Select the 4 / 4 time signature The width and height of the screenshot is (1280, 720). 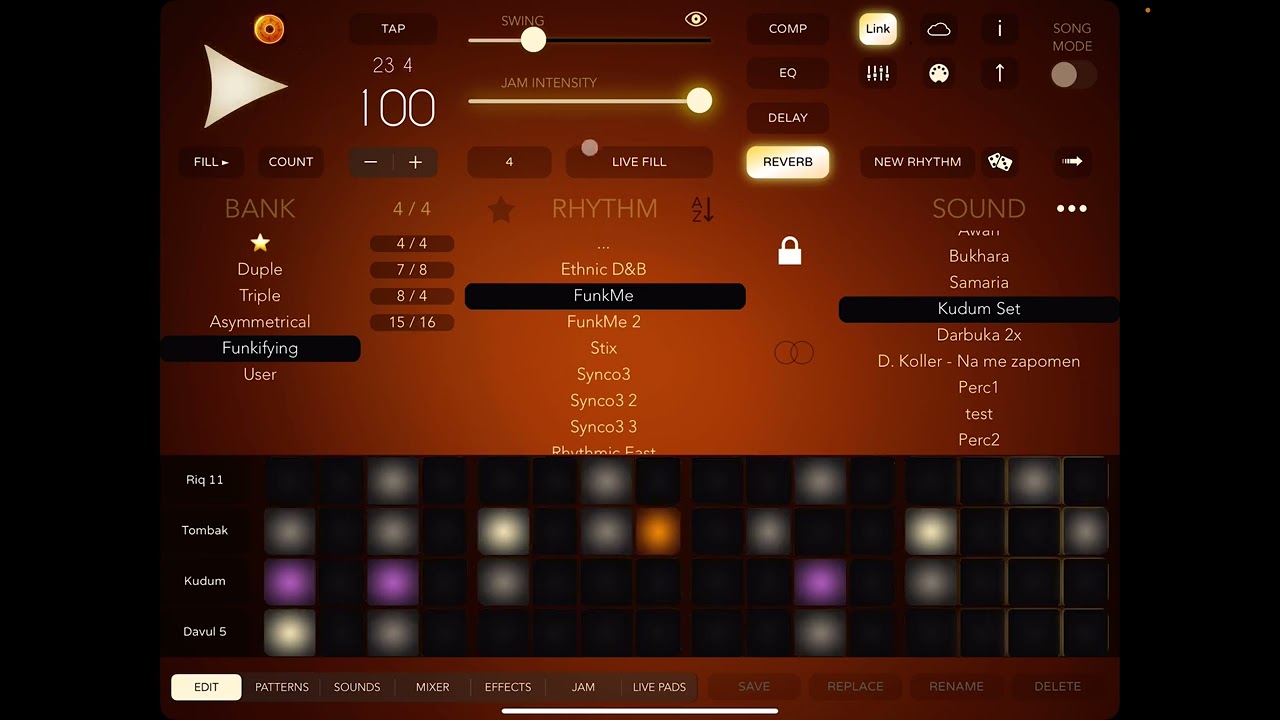[412, 244]
